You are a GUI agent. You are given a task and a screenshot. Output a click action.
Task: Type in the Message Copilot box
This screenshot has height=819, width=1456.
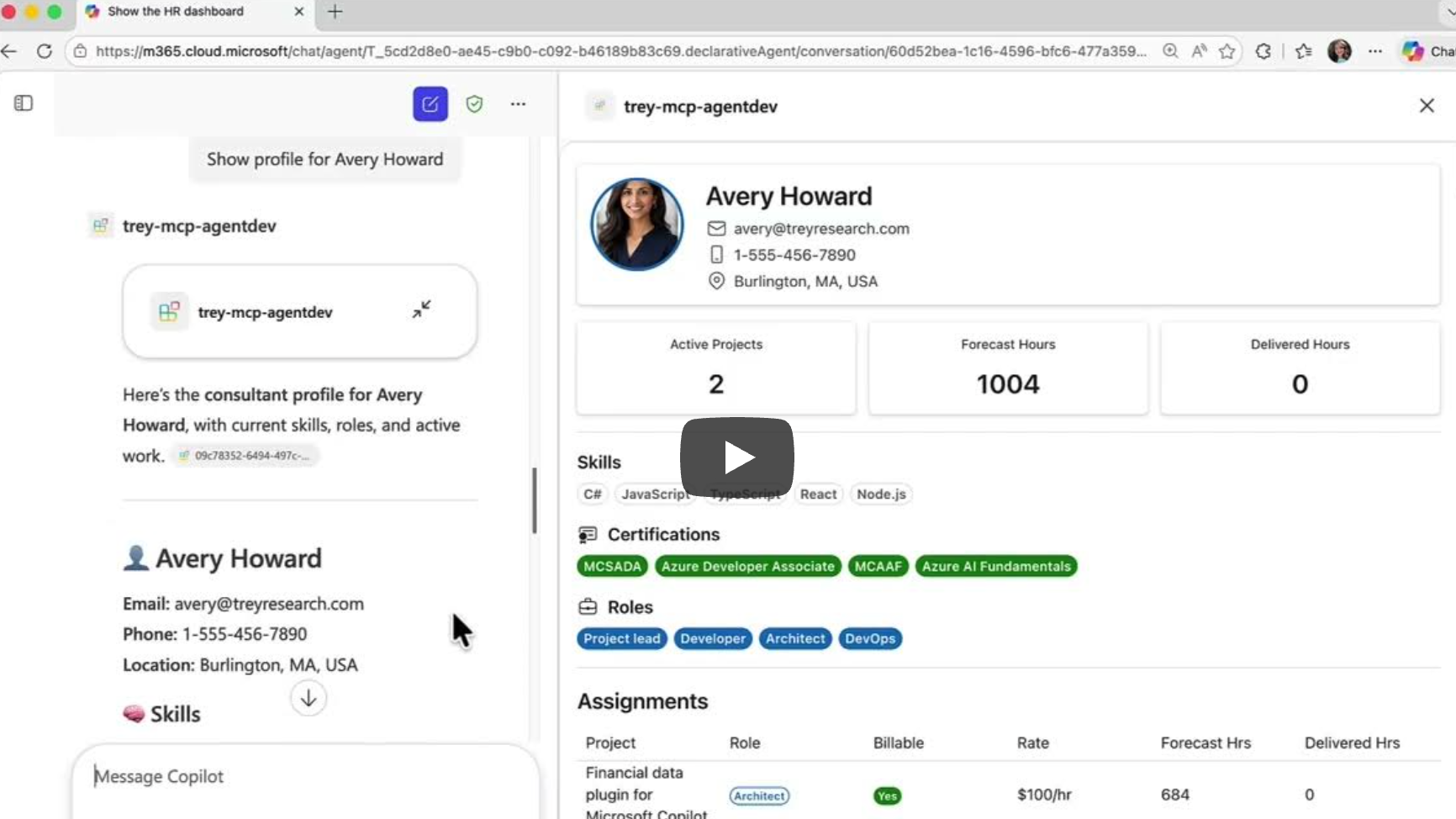click(305, 777)
